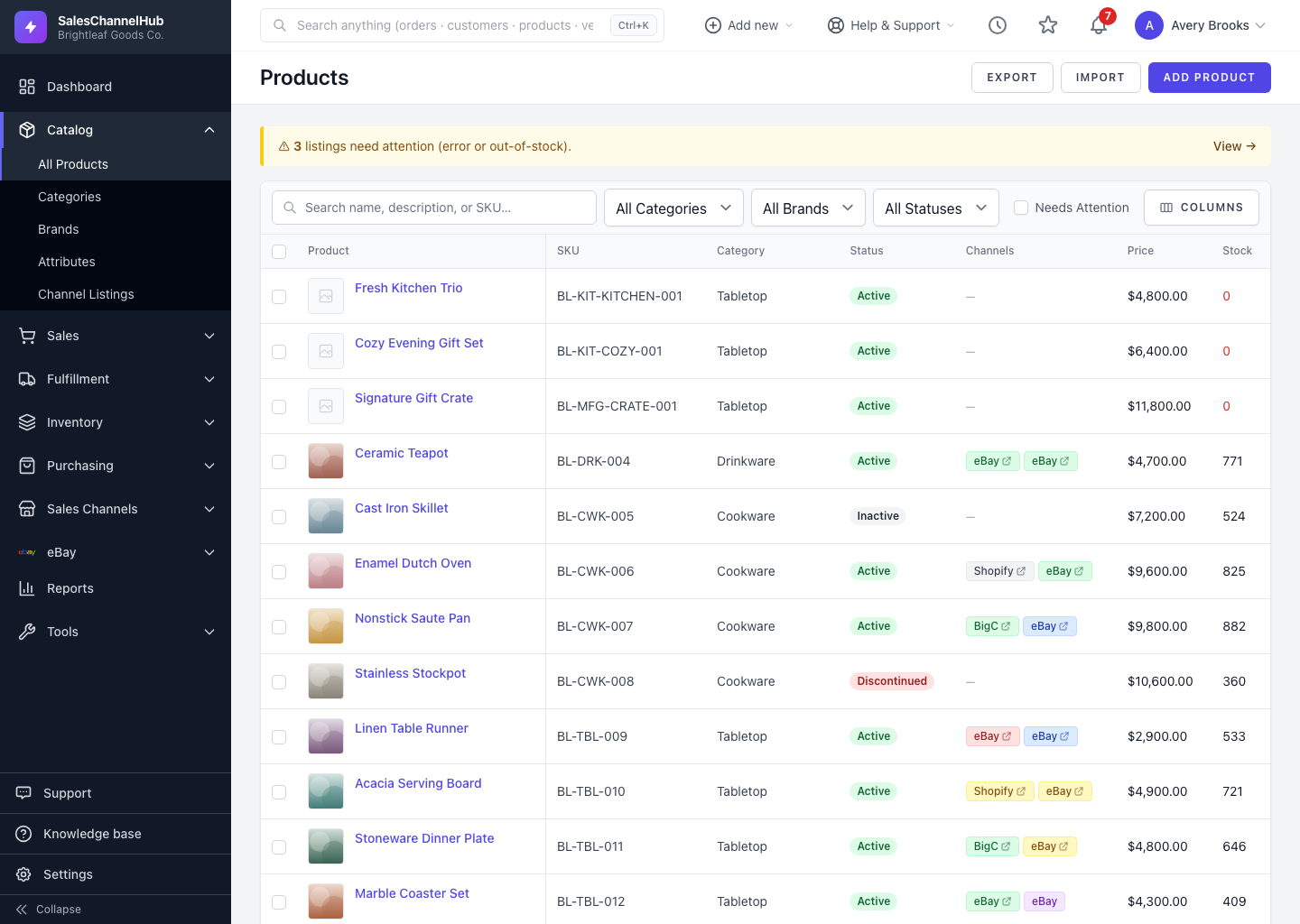
Task: Click the Sales cart icon
Action: [27, 336]
